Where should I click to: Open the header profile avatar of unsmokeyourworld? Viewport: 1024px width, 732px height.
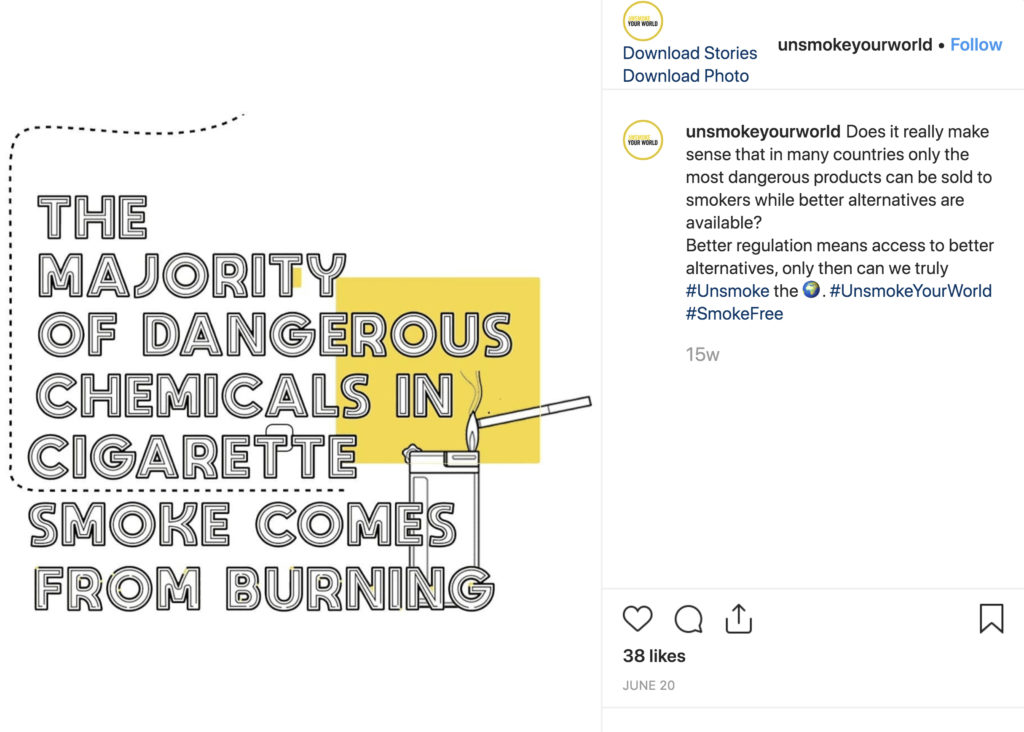click(643, 22)
